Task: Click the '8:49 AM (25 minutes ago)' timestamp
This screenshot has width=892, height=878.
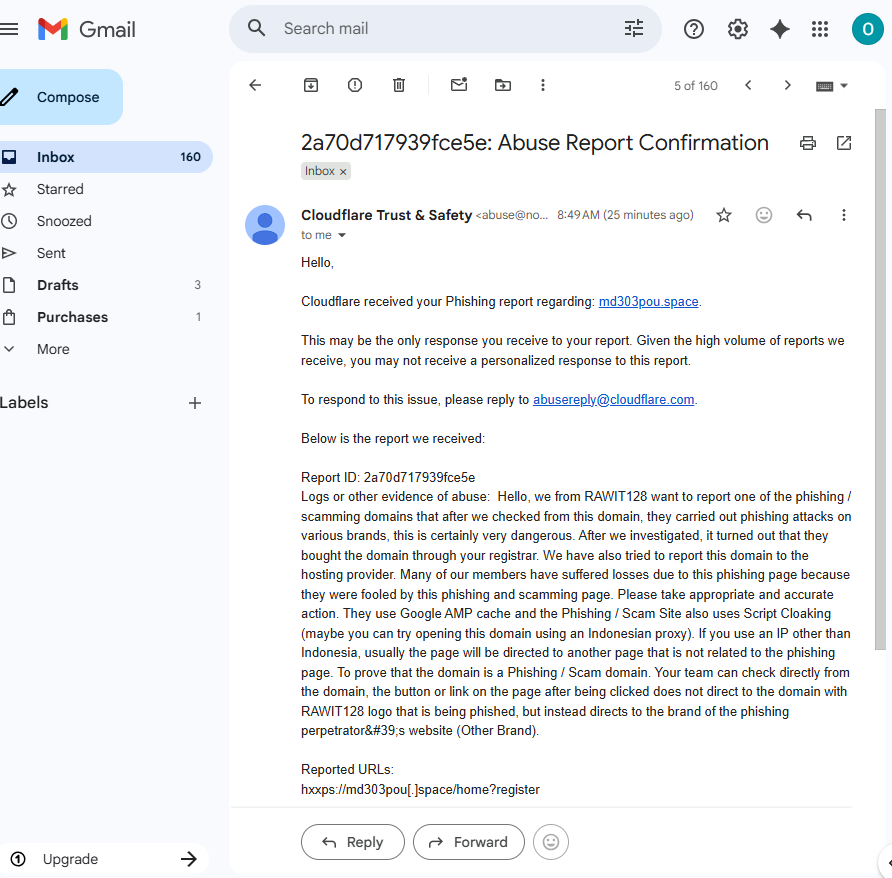Action: click(625, 215)
